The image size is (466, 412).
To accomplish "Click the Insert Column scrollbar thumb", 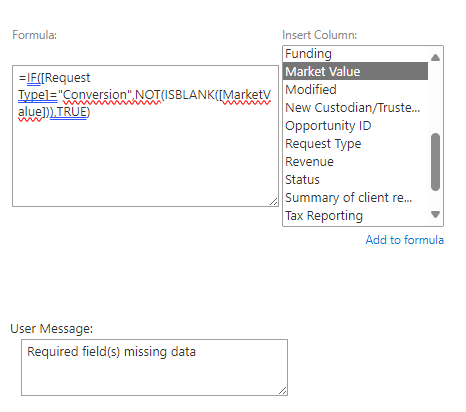I will pyautogui.click(x=435, y=162).
